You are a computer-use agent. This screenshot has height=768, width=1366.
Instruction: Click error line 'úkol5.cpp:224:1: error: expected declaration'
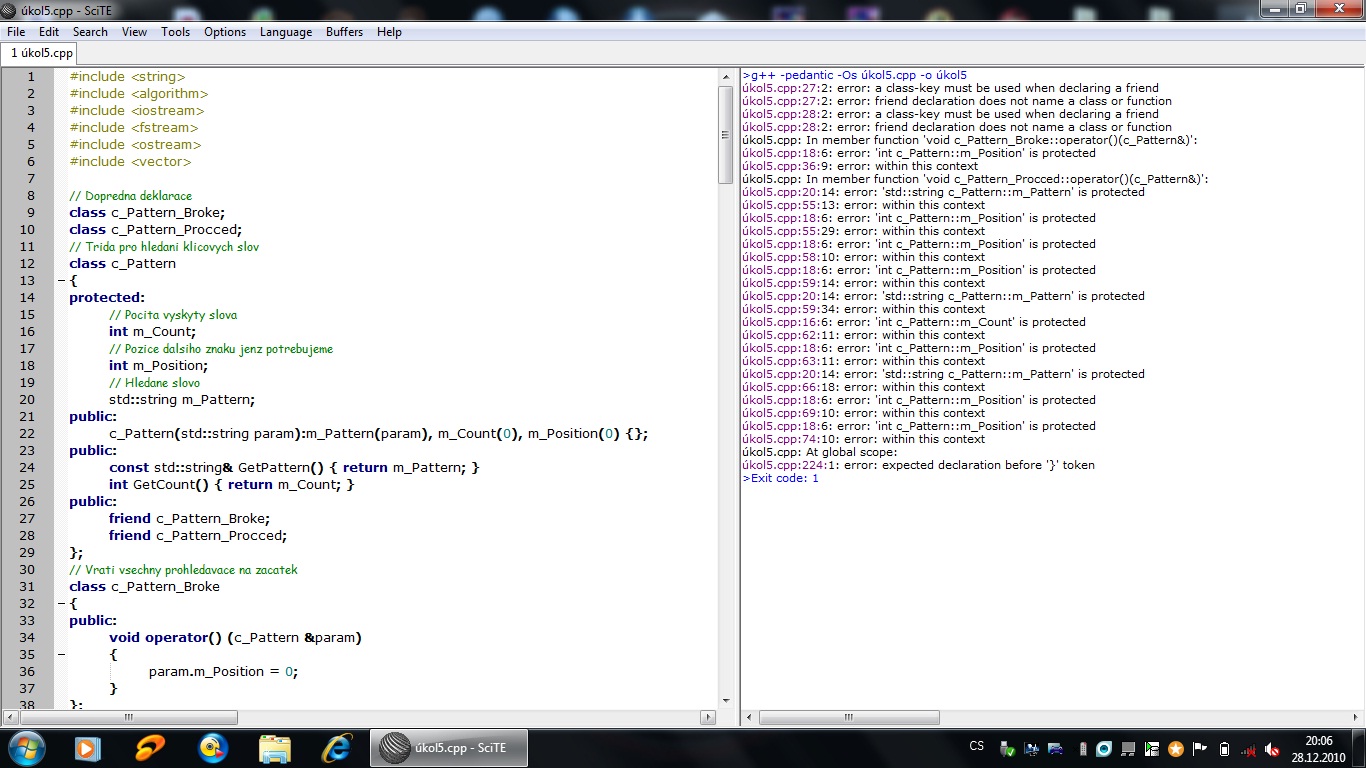coord(918,465)
